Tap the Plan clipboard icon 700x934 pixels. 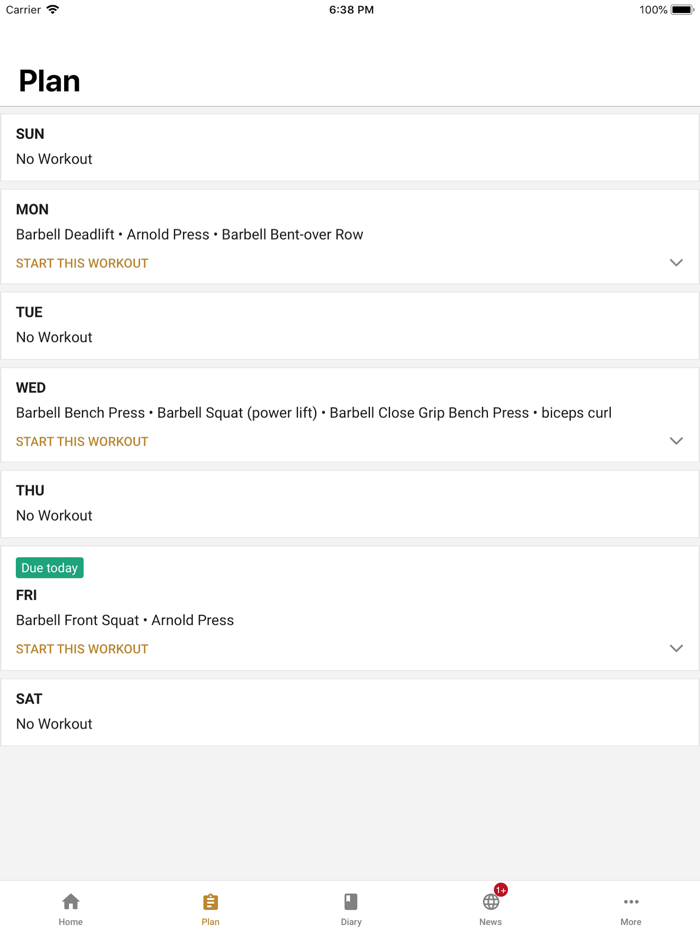pos(210,901)
